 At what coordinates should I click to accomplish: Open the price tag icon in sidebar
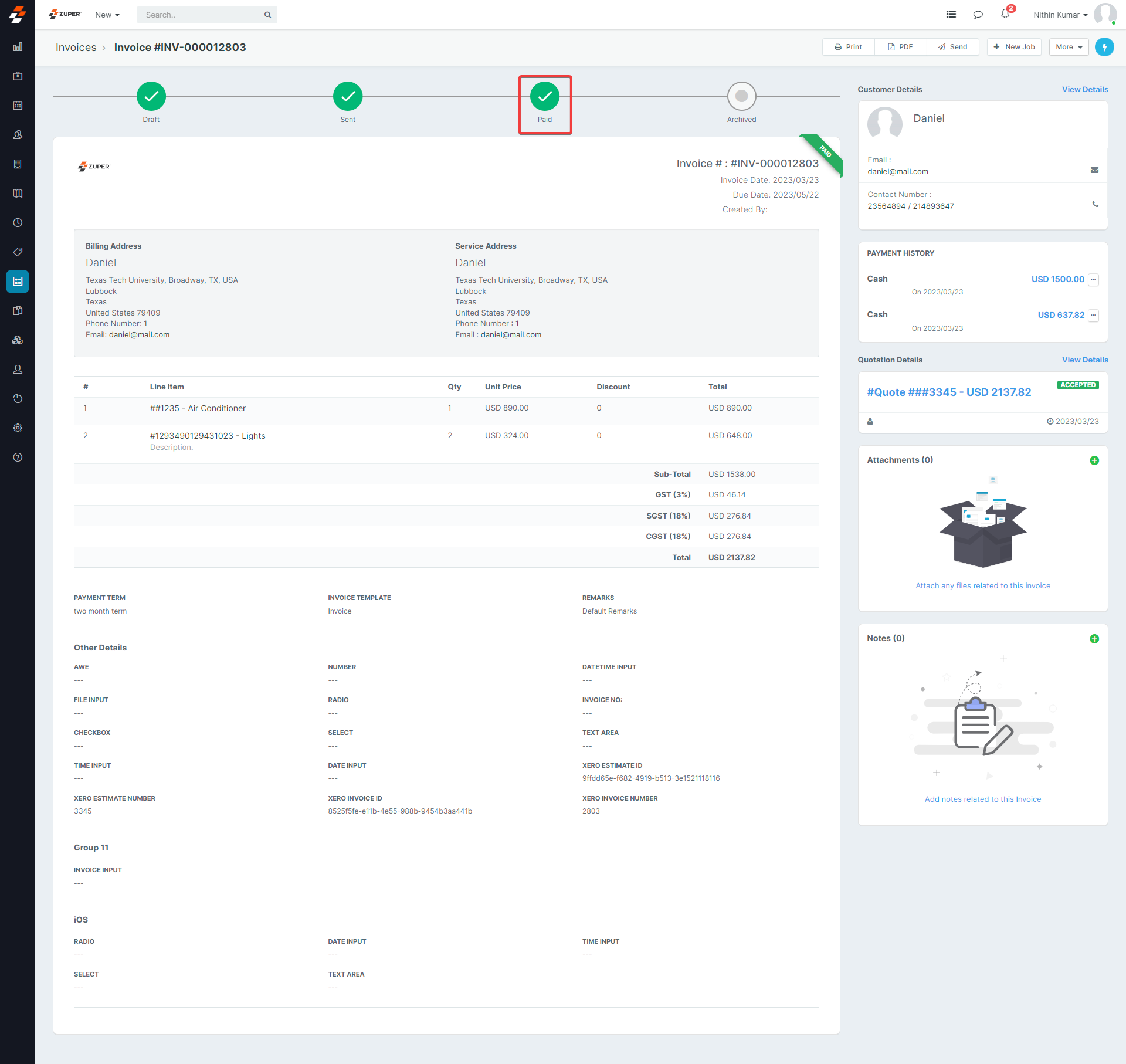(x=18, y=252)
